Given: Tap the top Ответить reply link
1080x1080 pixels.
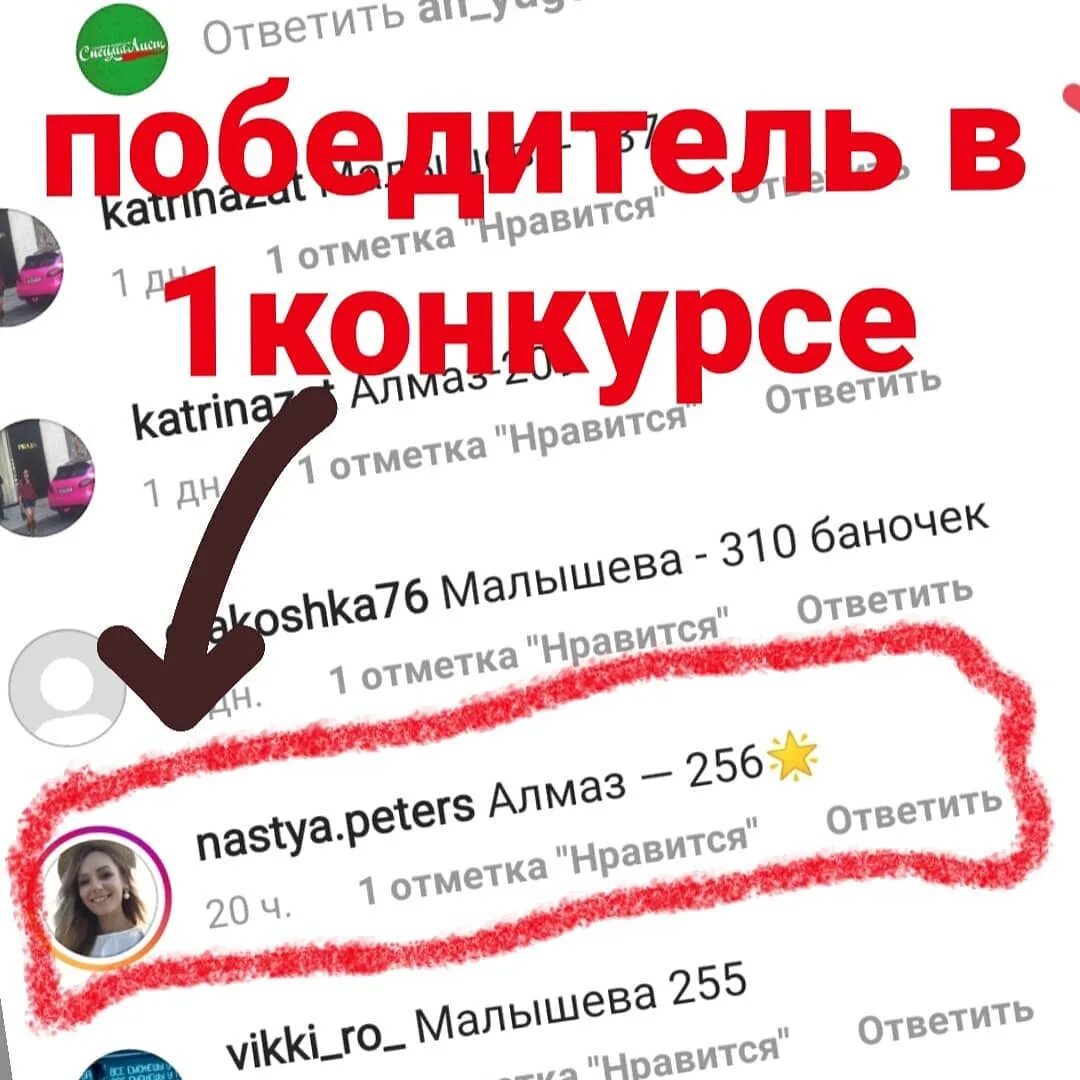Looking at the screenshot, I should 303,29.
